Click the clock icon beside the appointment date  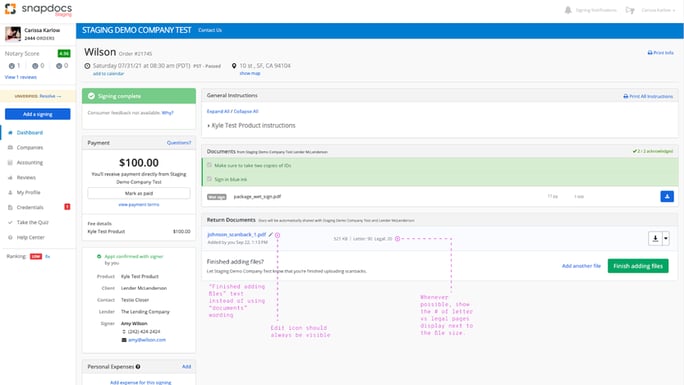tap(87, 66)
